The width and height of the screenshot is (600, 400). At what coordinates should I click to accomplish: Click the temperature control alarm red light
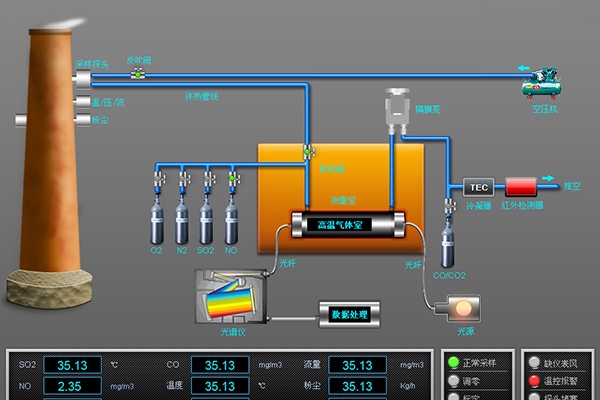pos(531,381)
